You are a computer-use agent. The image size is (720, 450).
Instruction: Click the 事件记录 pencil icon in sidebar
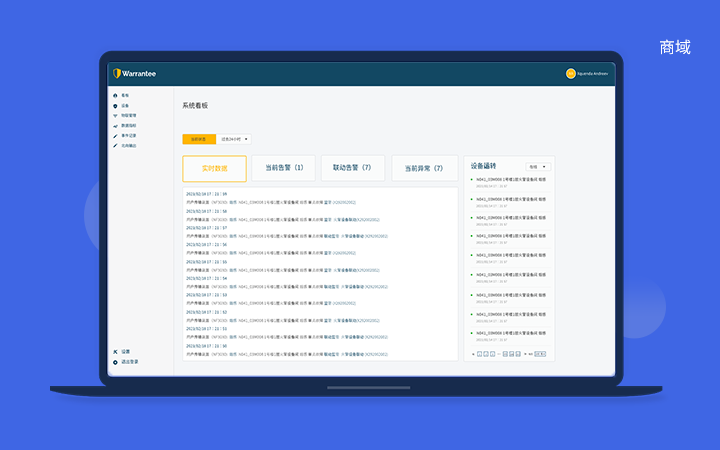click(x=116, y=135)
